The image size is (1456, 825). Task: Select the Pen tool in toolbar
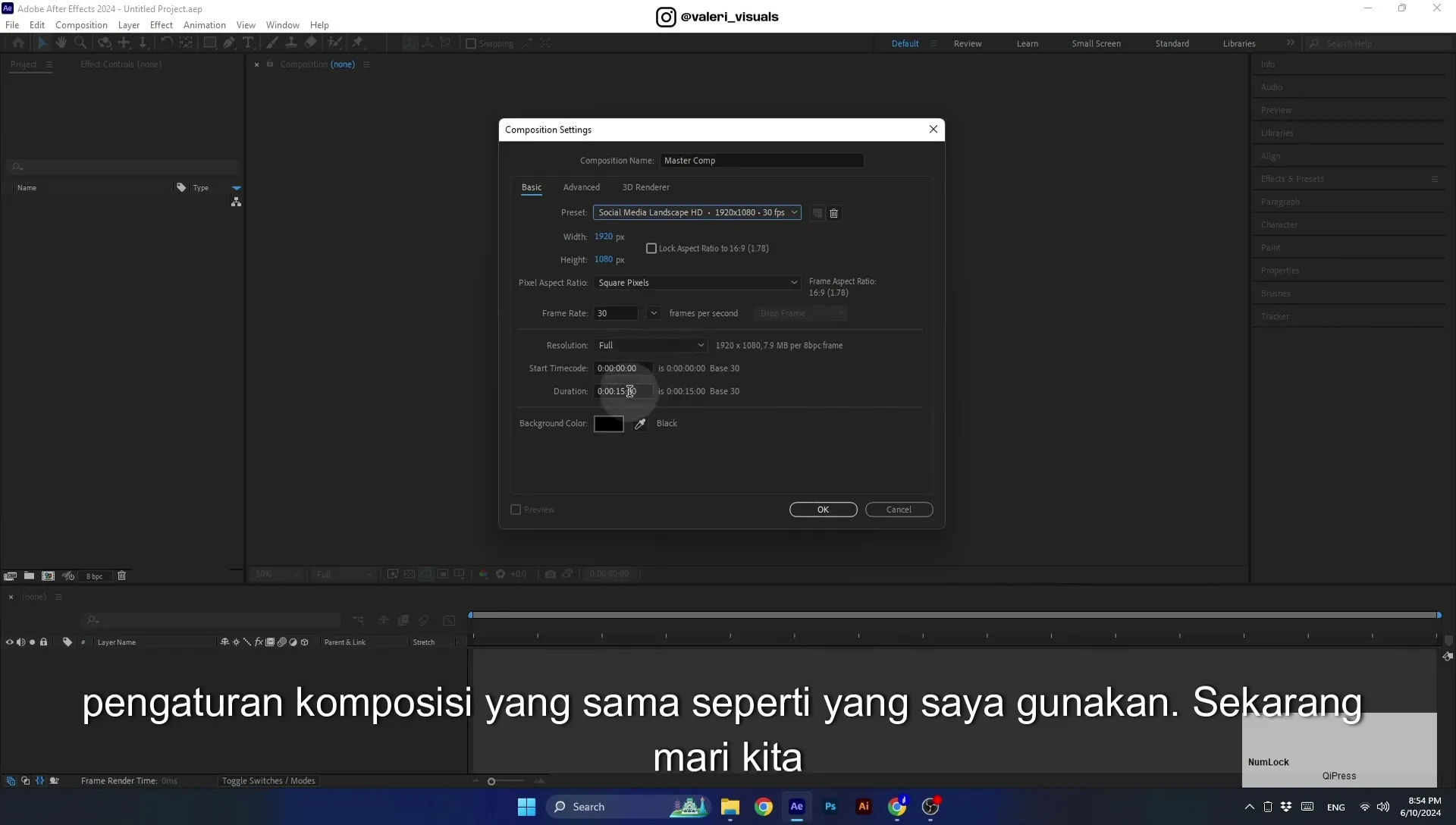pos(229,43)
